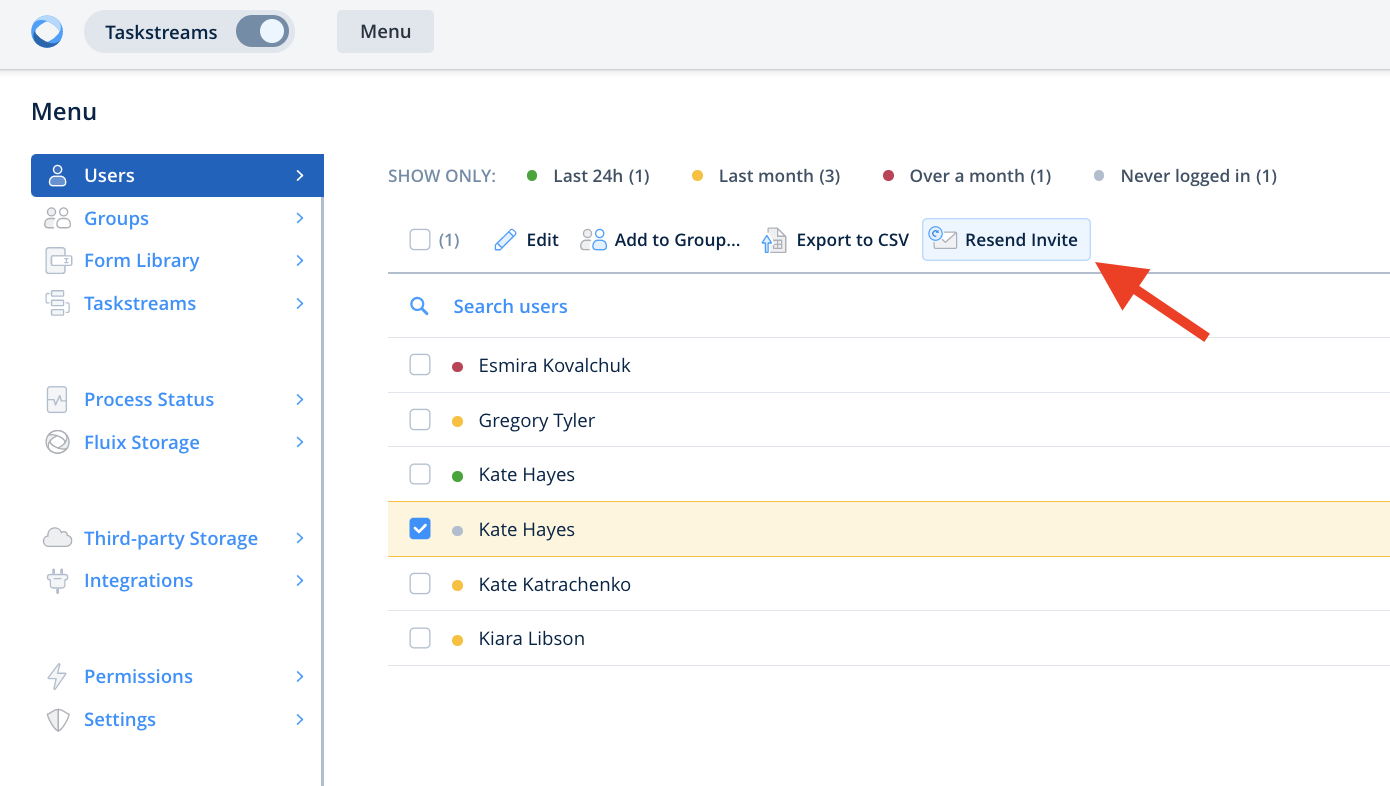Viewport: 1390px width, 786px height.
Task: Click the Fluix Storage icon
Action: coord(58,443)
